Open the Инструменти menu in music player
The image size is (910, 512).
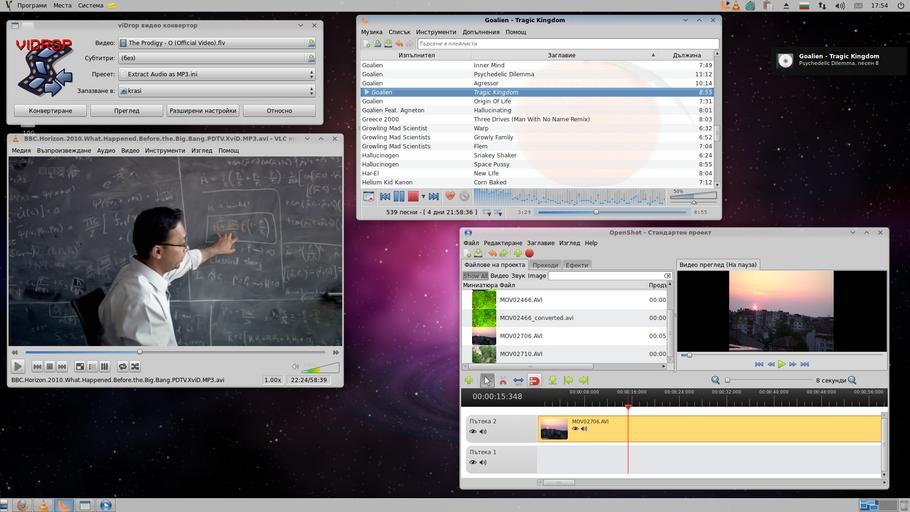(436, 32)
